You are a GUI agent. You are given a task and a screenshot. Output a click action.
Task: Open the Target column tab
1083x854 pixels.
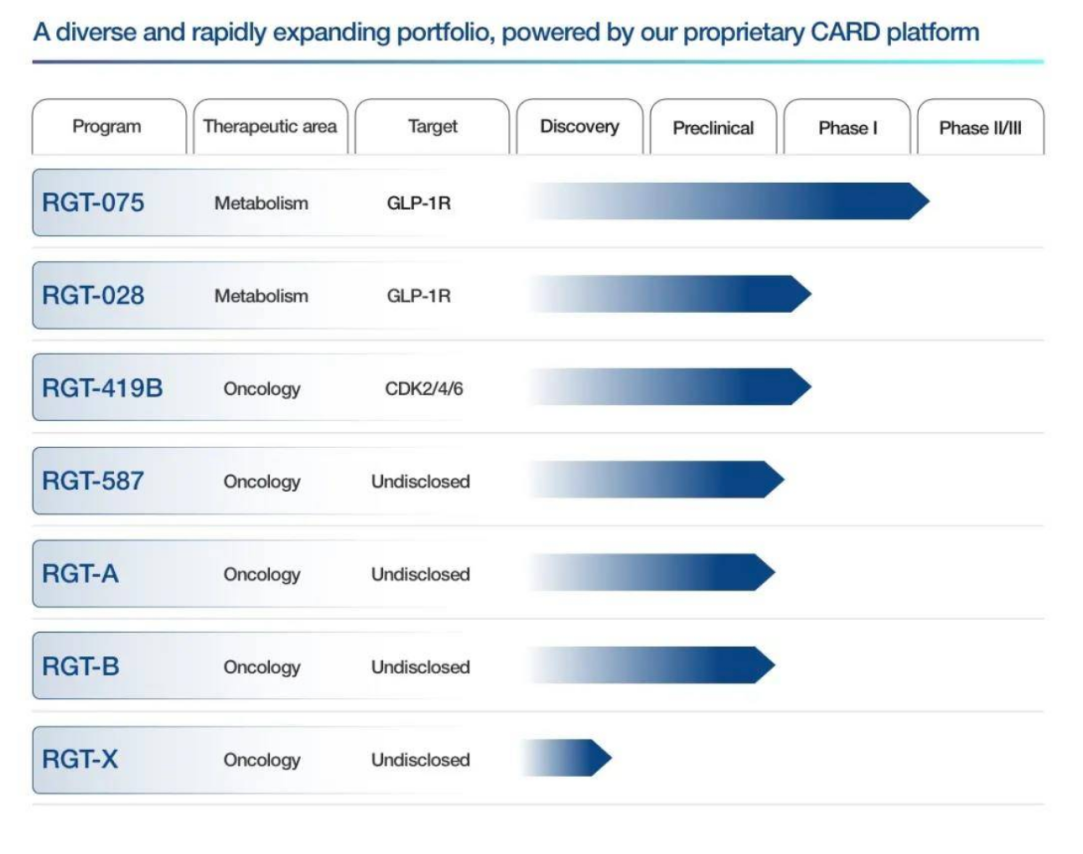click(432, 127)
